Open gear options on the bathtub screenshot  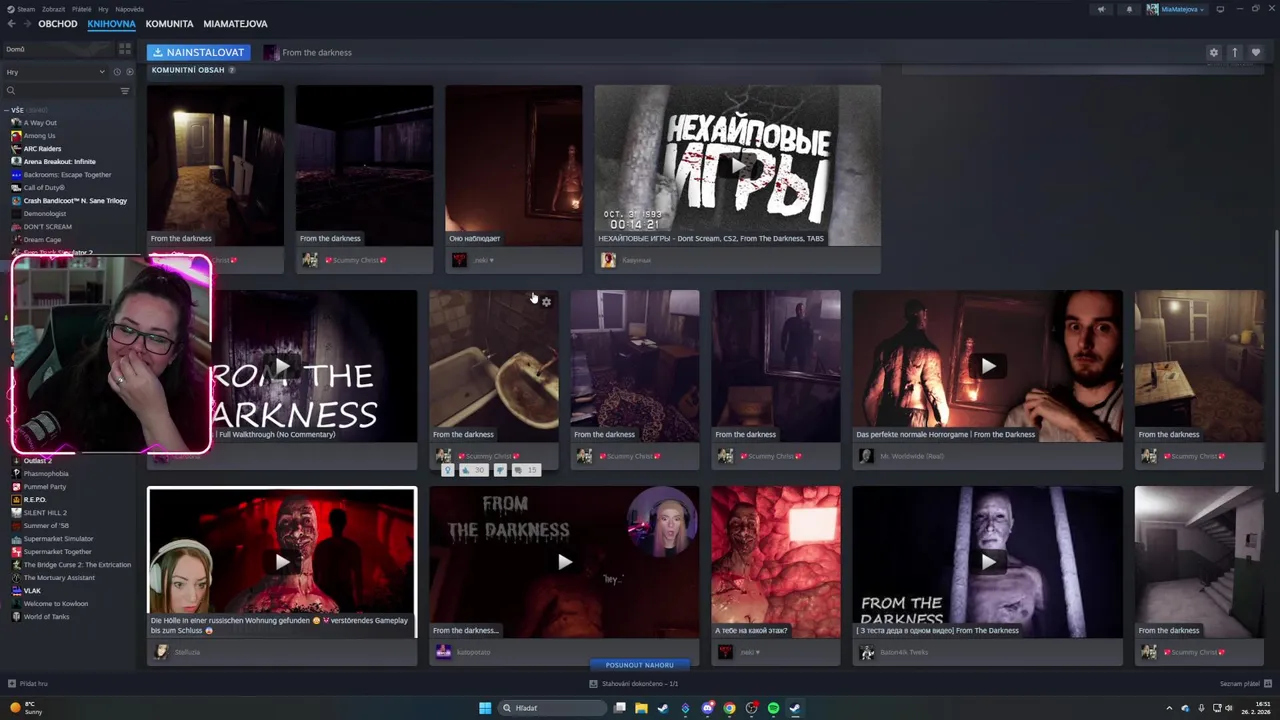point(546,302)
